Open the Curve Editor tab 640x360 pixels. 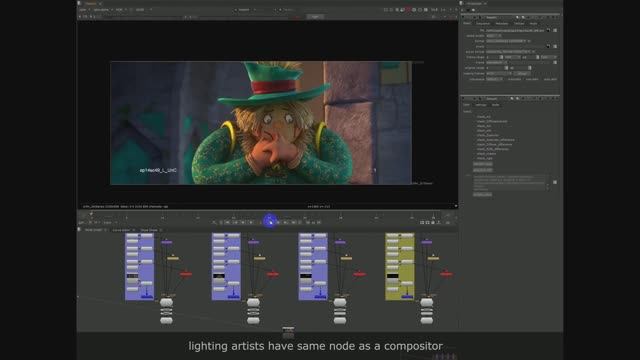[x=121, y=230]
